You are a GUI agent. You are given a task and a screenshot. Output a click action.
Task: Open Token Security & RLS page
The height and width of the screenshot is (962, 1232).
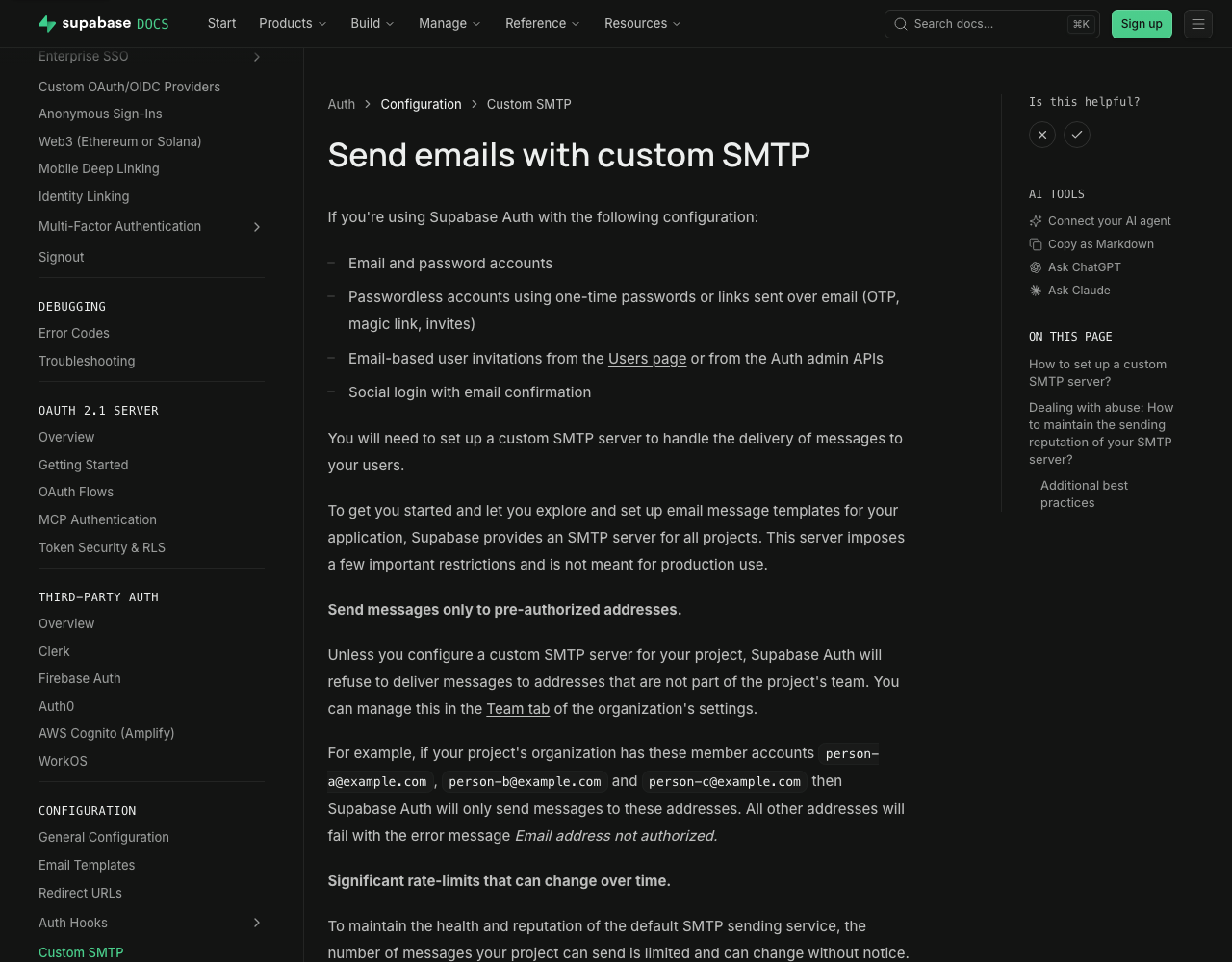coord(102,547)
